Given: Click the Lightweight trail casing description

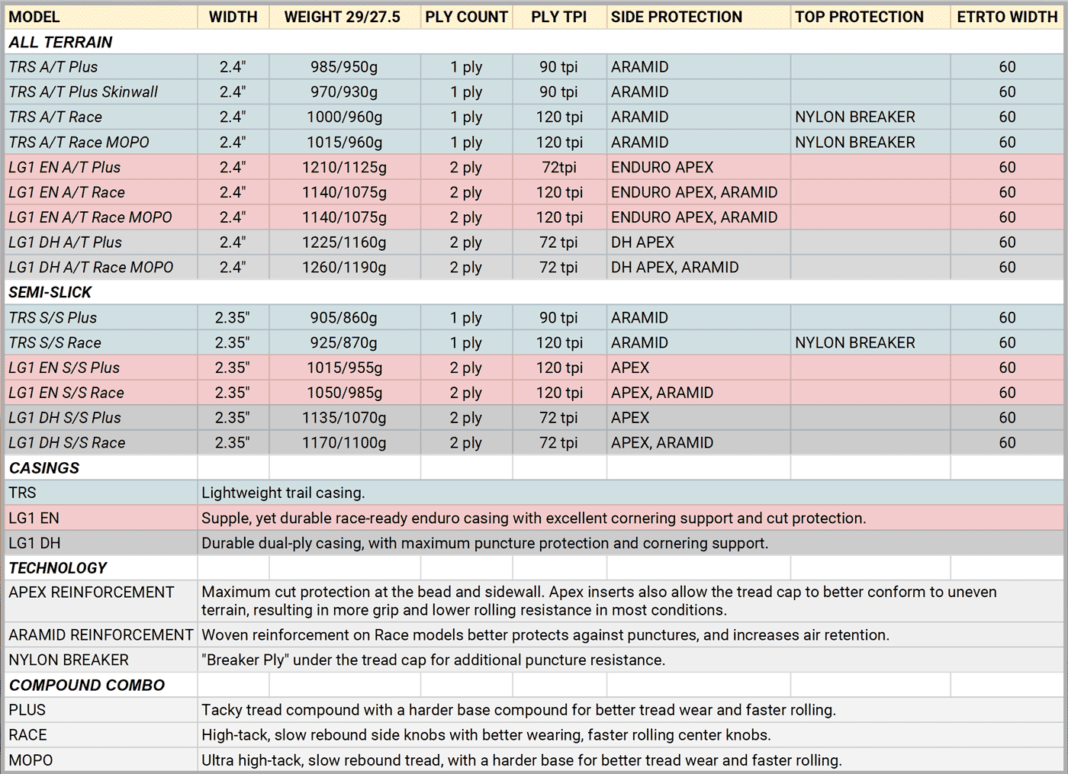Looking at the screenshot, I should click(x=283, y=492).
